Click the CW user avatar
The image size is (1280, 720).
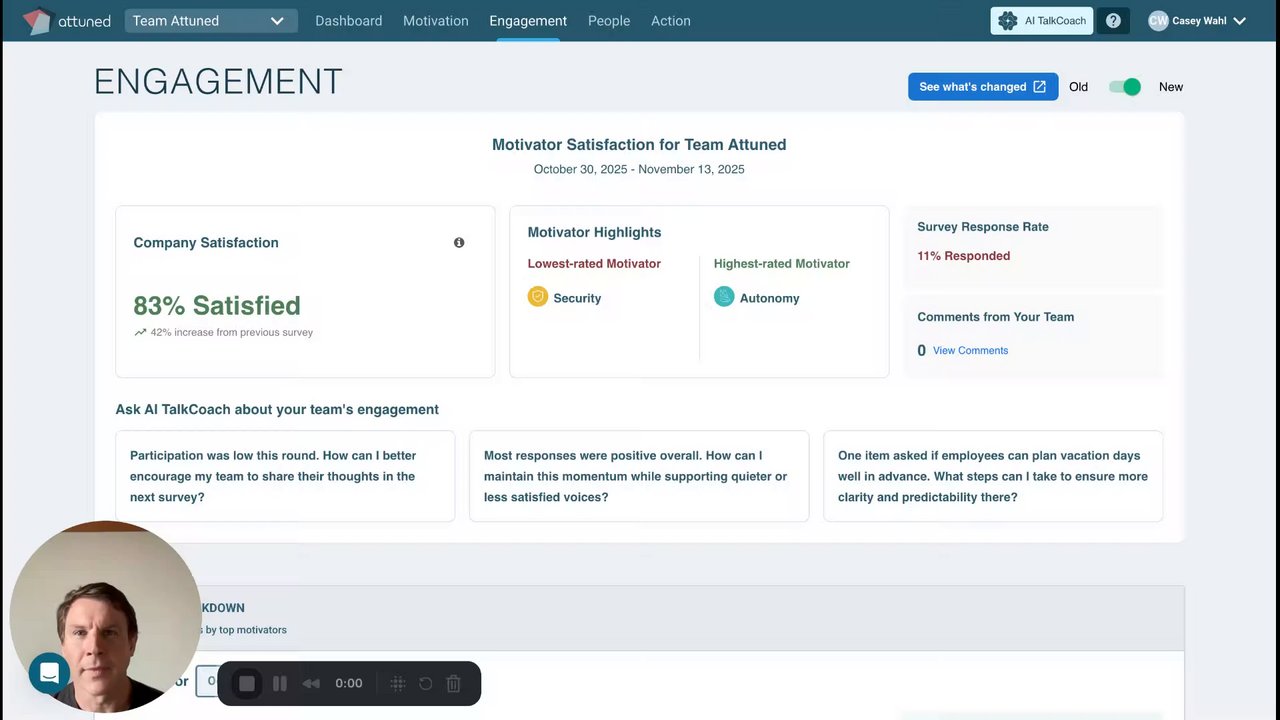click(x=1158, y=21)
